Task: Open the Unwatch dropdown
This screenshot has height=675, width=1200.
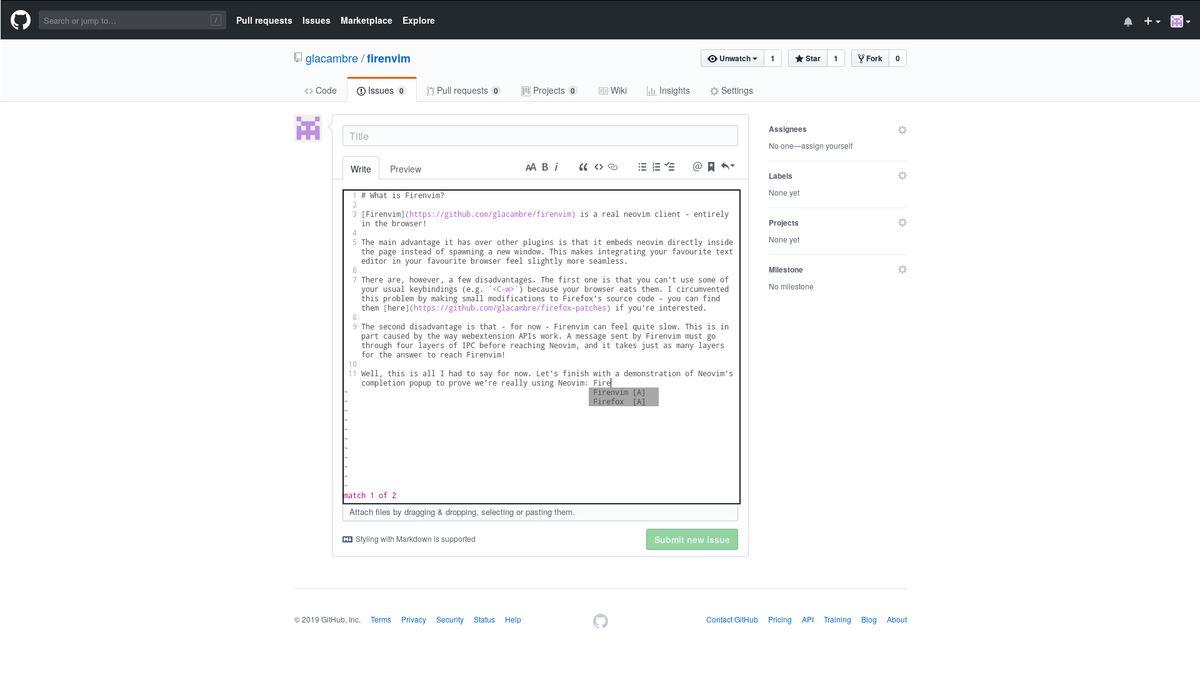Action: [732, 59]
